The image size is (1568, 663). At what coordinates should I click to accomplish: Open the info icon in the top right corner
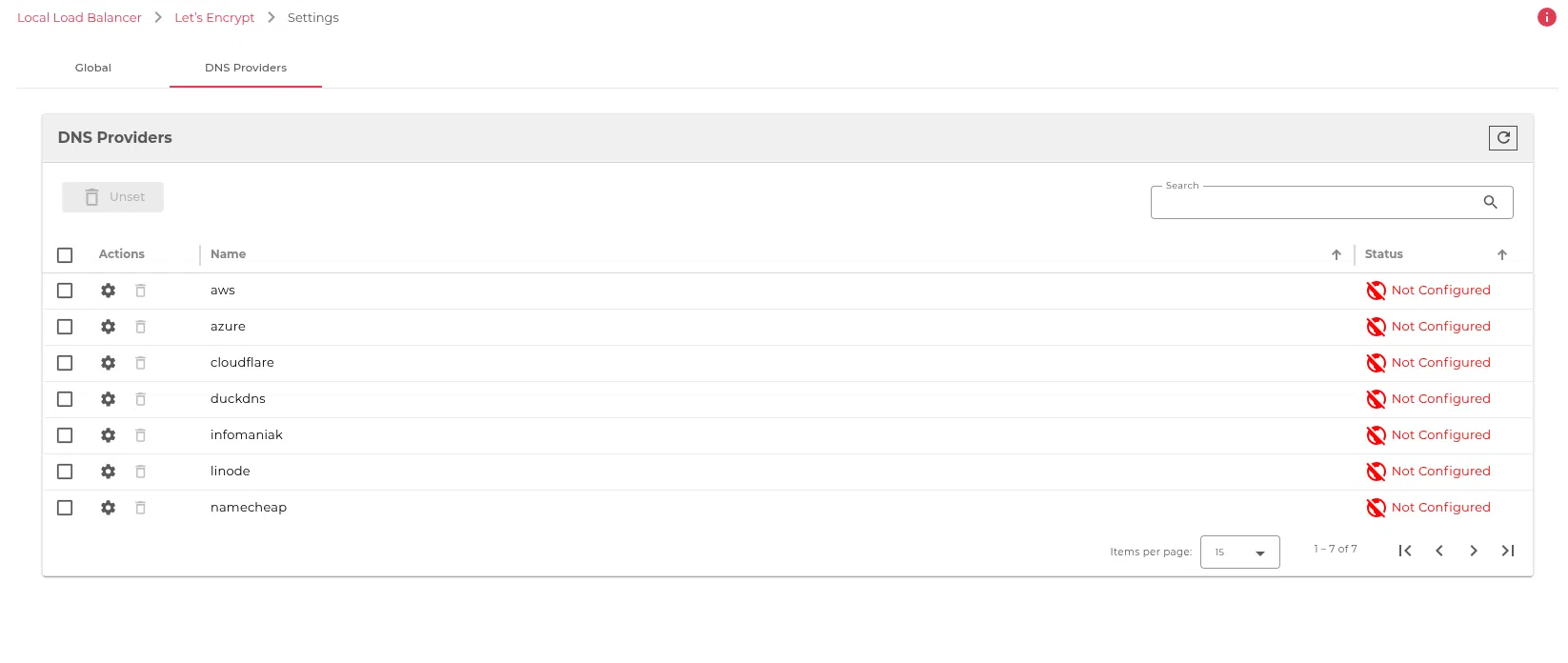pyautogui.click(x=1546, y=17)
